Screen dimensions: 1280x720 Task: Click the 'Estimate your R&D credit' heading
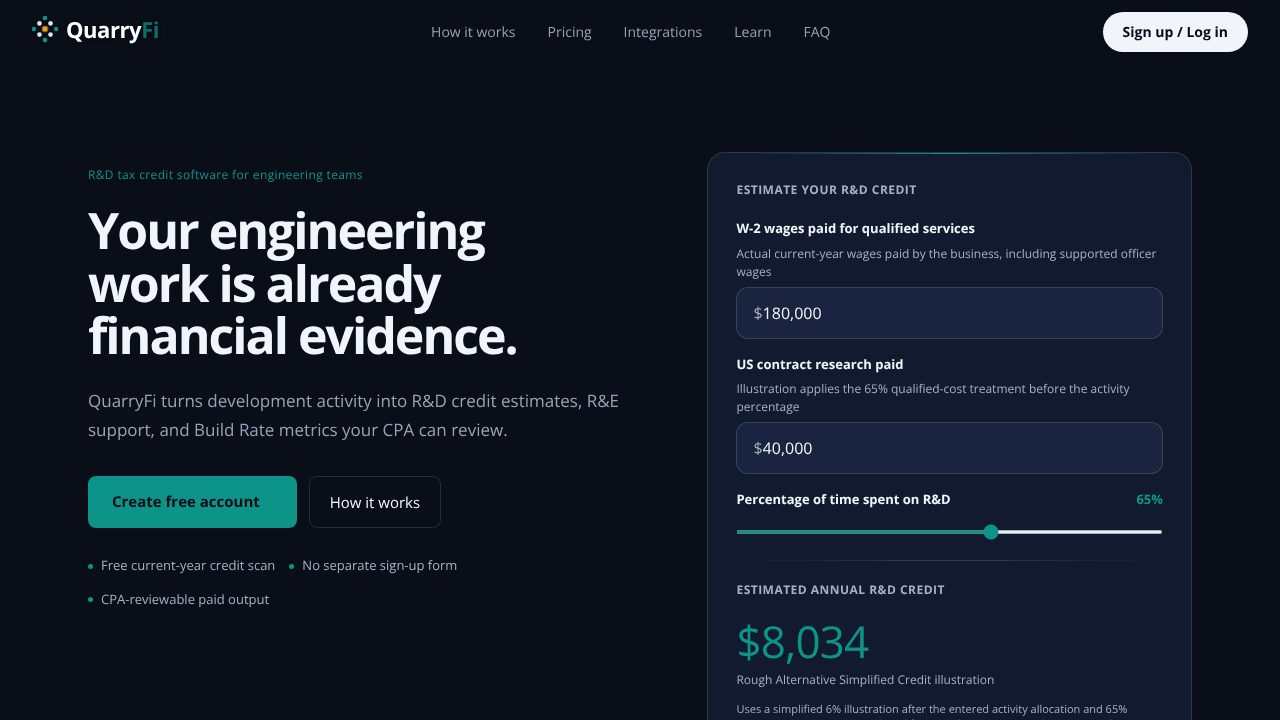(826, 190)
